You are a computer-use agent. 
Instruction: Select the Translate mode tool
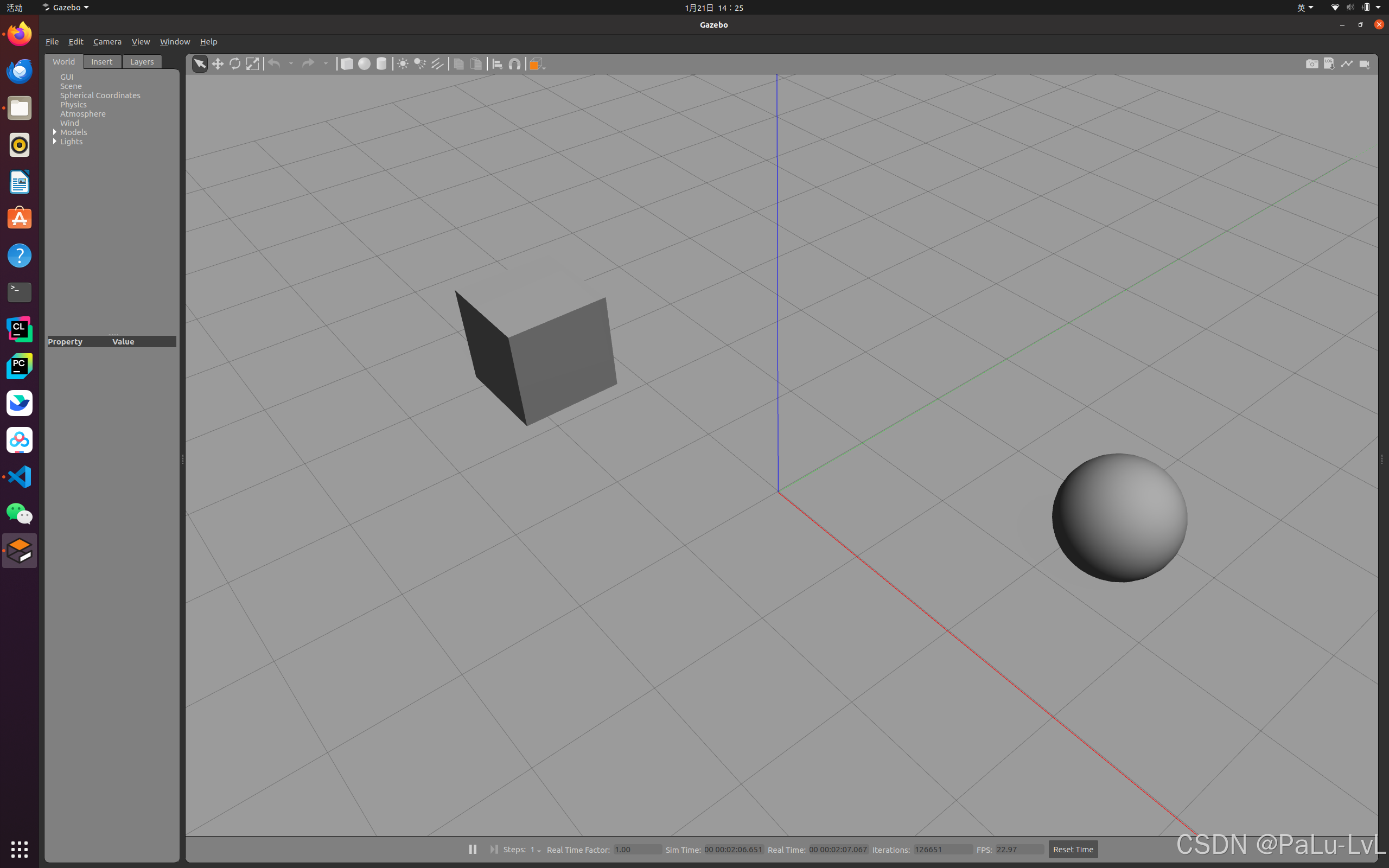pyautogui.click(x=218, y=63)
